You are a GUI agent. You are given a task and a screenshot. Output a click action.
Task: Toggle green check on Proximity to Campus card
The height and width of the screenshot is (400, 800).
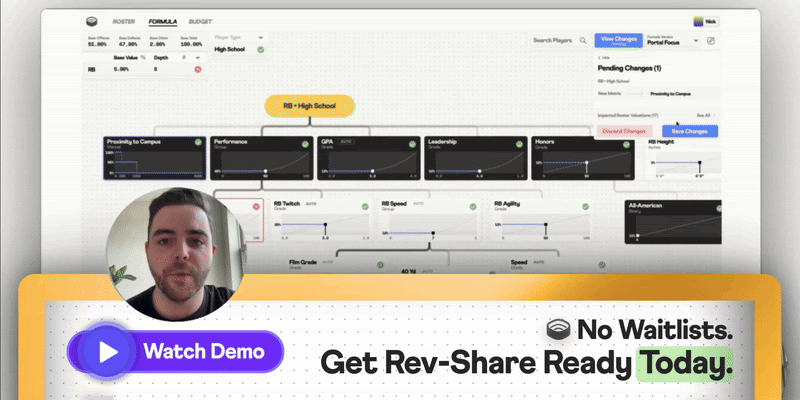tap(198, 144)
